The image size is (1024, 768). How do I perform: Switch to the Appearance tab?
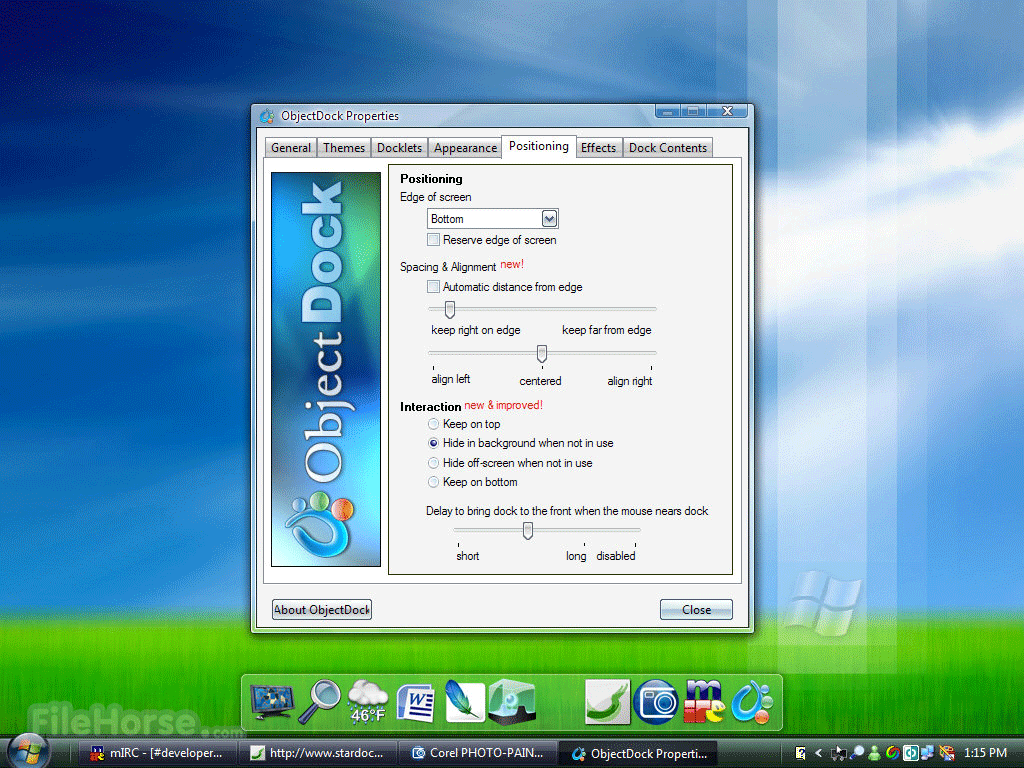pos(465,148)
